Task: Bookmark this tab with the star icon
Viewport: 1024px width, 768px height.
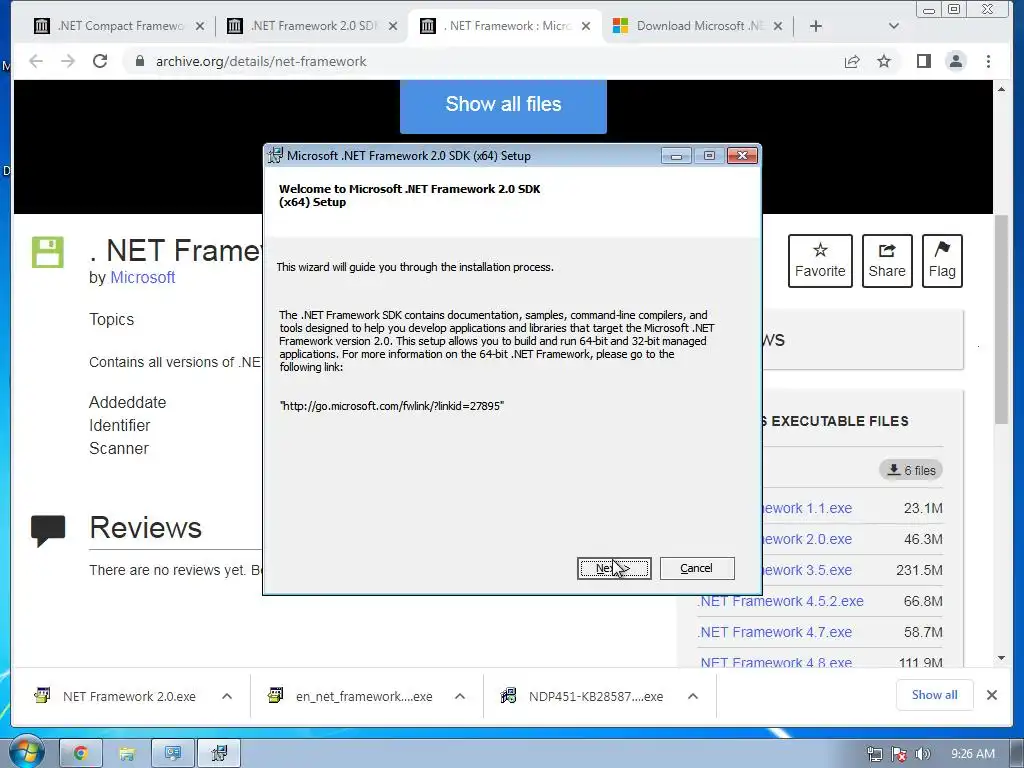Action: pos(884,61)
